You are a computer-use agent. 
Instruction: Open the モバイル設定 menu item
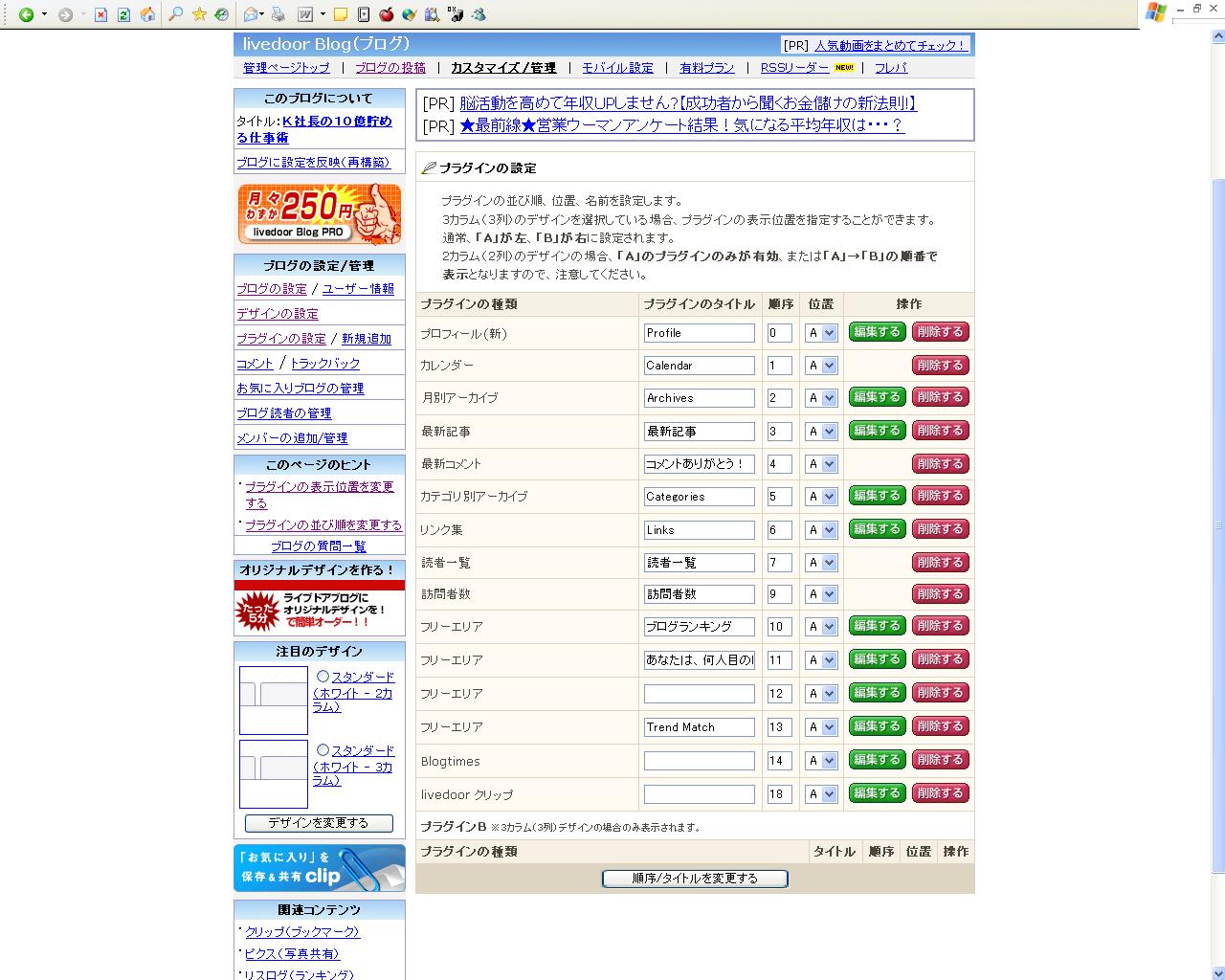pos(618,68)
